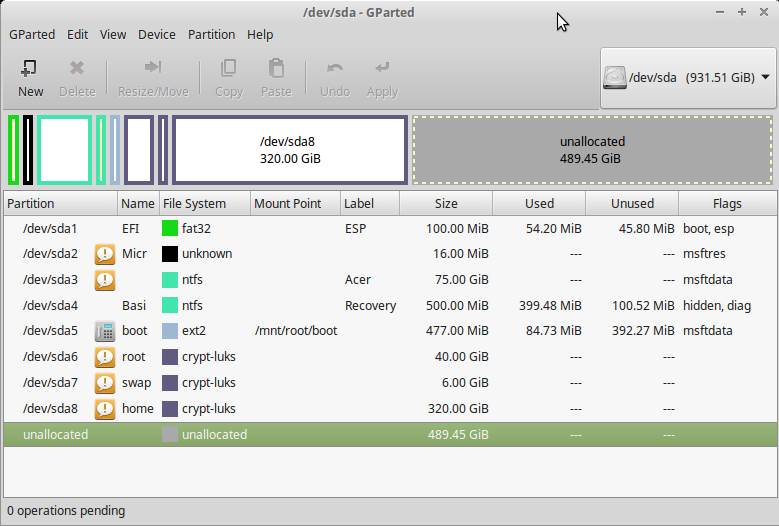The height and width of the screenshot is (526, 779).
Task: Open the GParted menu
Action: (x=32, y=35)
